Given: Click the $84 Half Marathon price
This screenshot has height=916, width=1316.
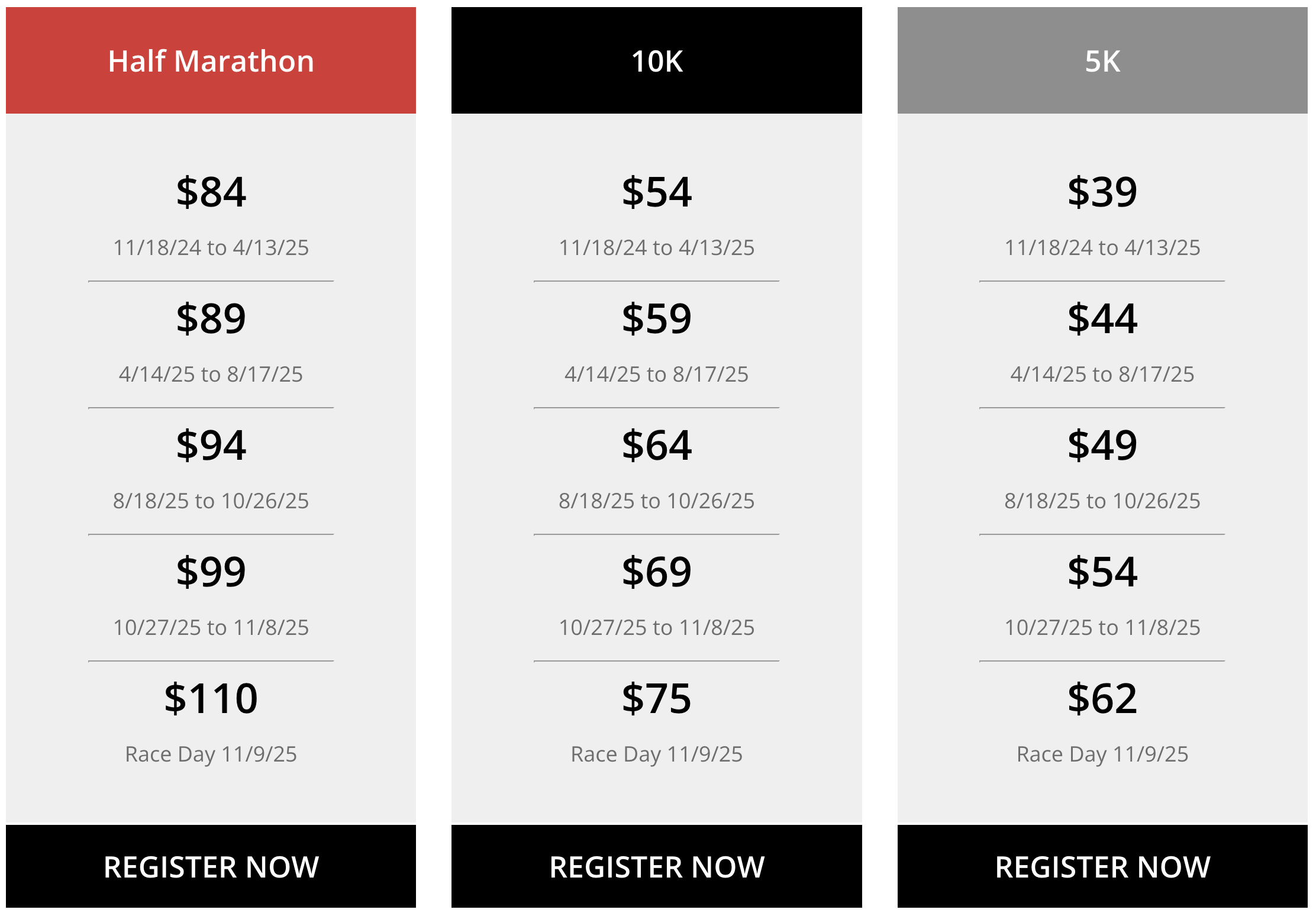Looking at the screenshot, I should [211, 192].
